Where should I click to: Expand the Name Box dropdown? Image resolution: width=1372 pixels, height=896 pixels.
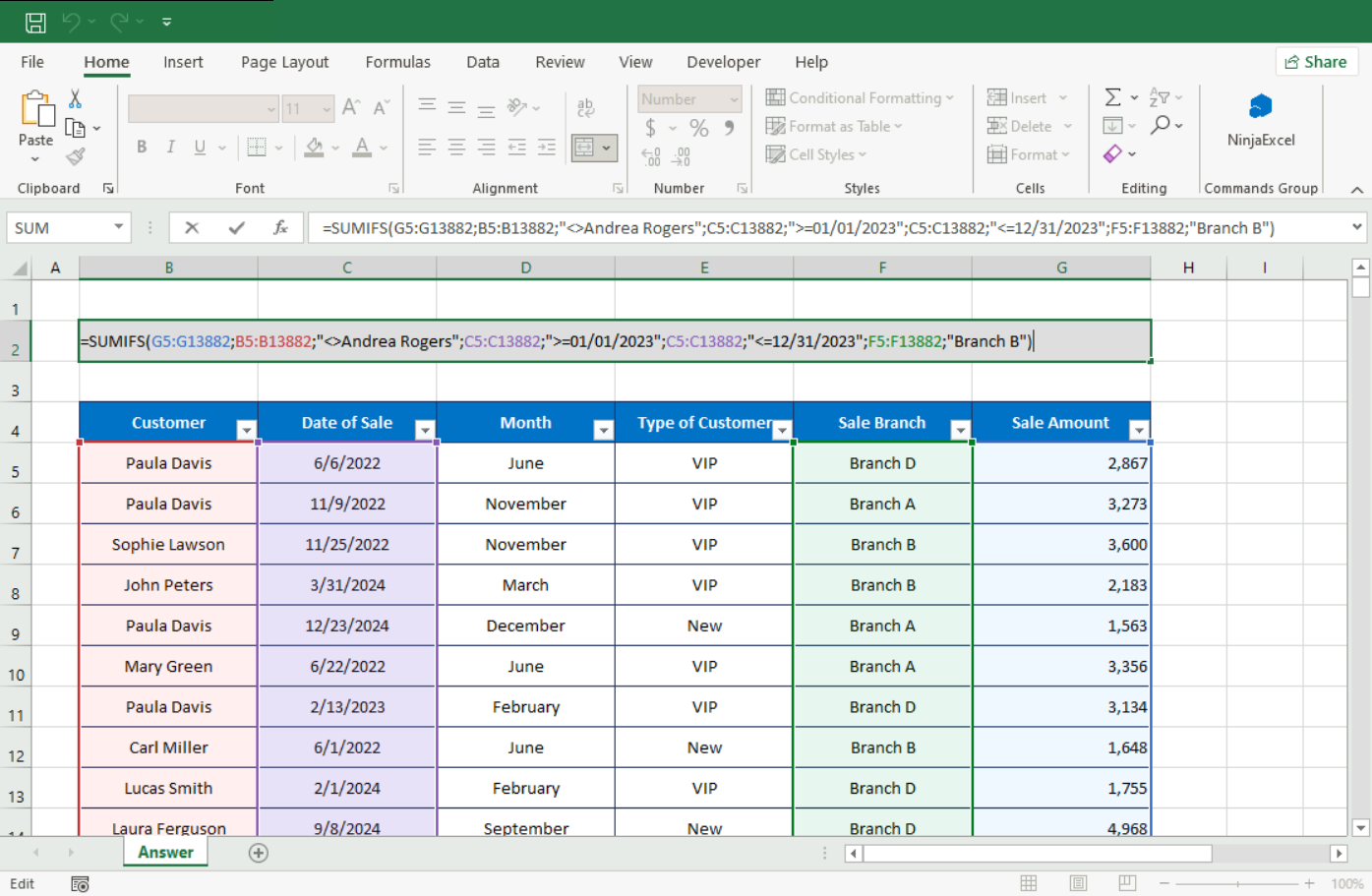click(x=118, y=228)
